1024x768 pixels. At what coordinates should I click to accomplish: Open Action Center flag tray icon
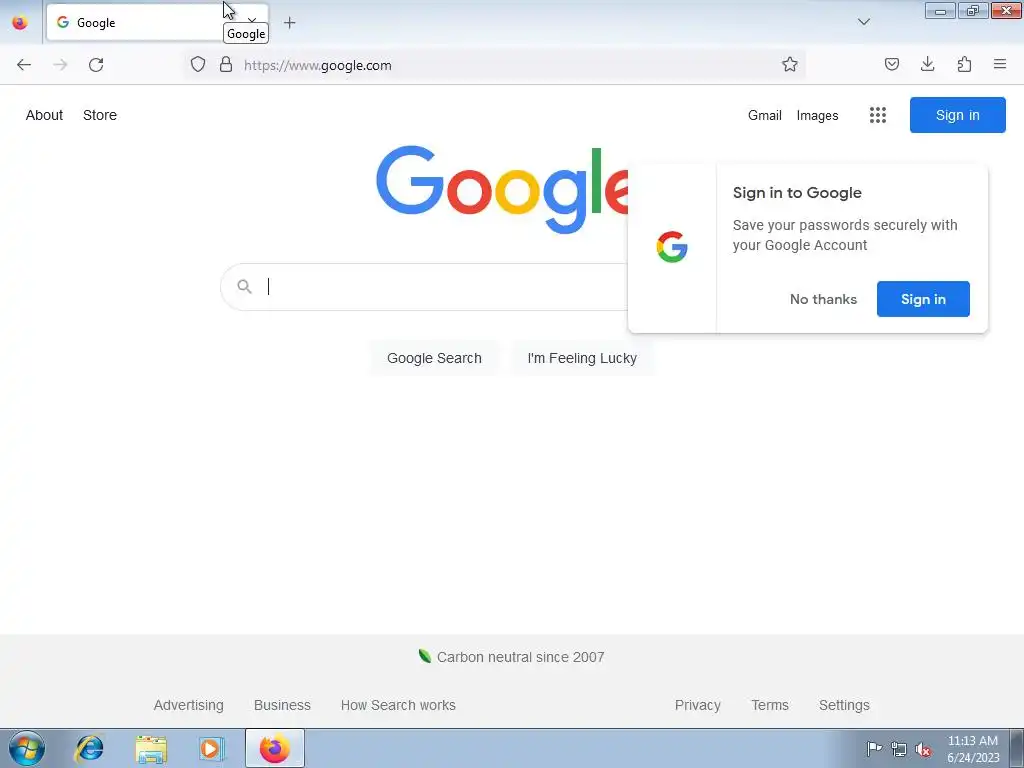[874, 748]
